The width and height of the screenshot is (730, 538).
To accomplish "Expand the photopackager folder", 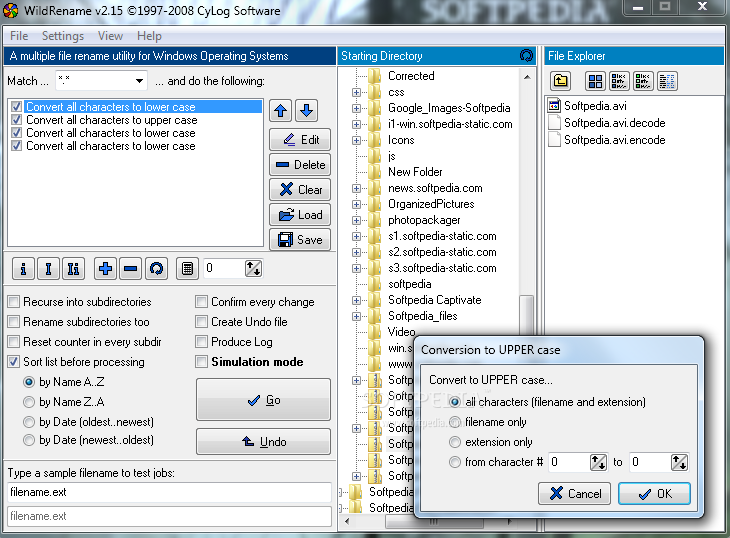I will click(x=357, y=220).
